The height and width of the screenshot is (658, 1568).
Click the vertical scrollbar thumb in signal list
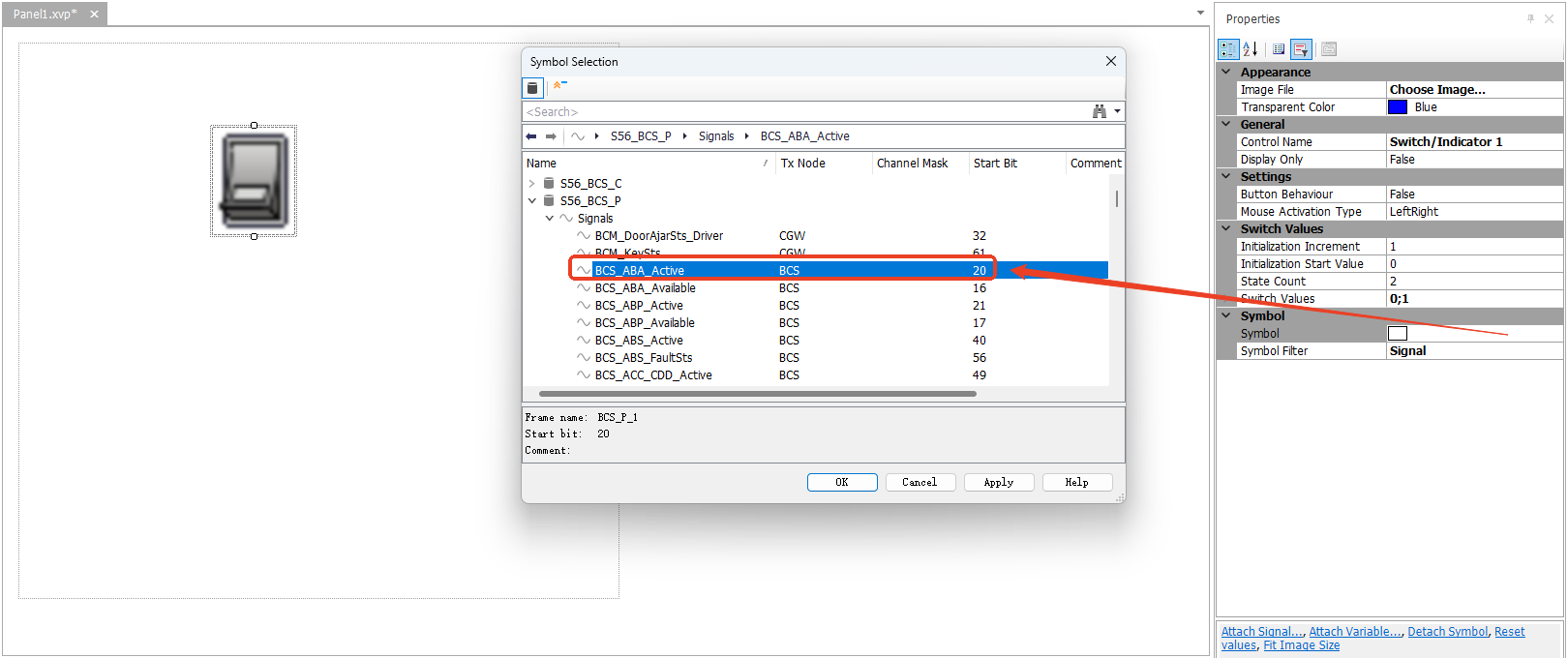(1116, 198)
